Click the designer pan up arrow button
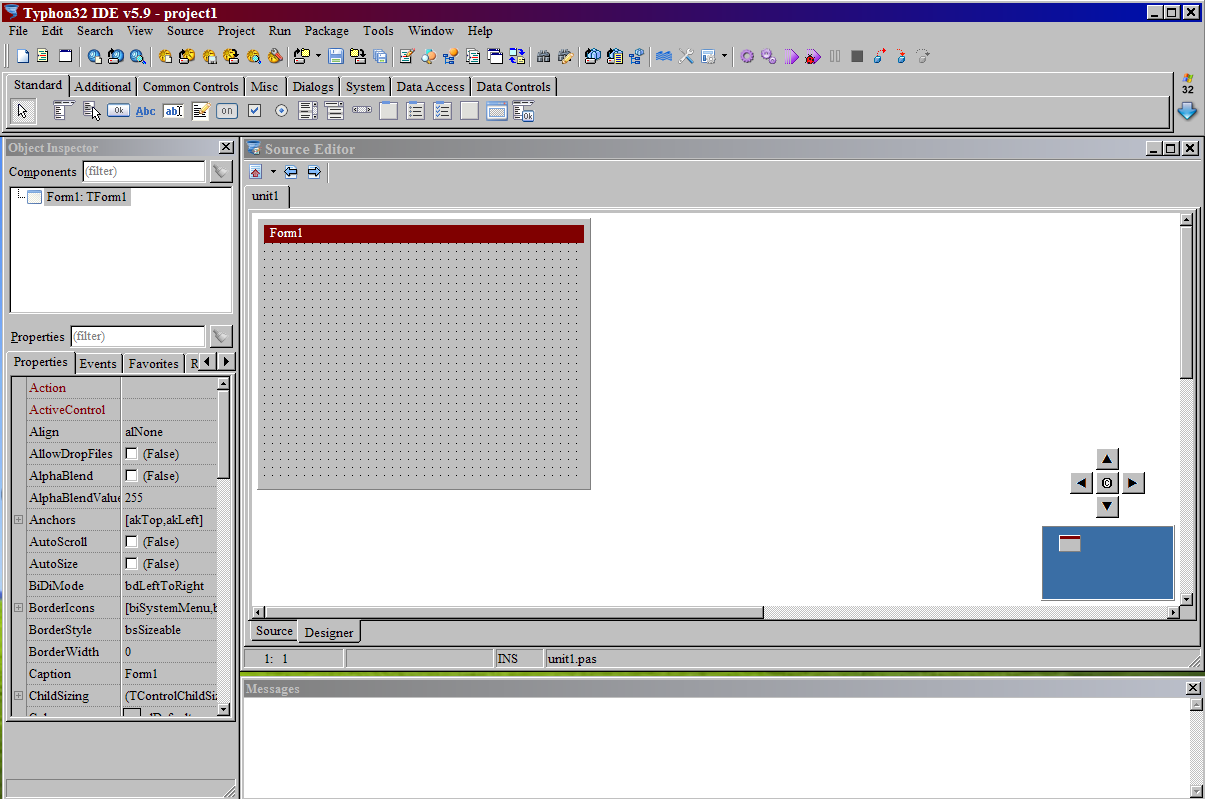This screenshot has width=1205, height=799. pyautogui.click(x=1107, y=459)
